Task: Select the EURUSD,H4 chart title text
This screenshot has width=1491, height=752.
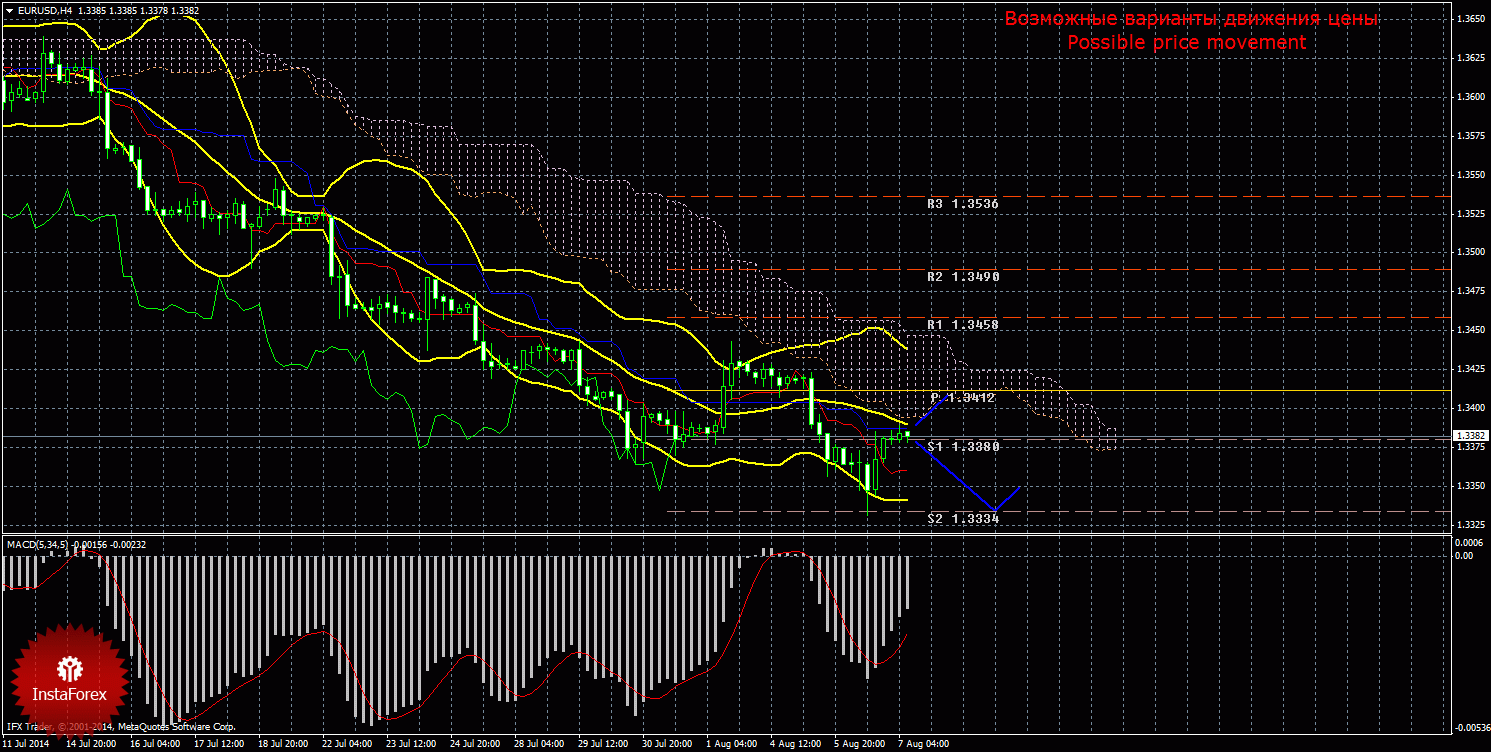Action: pyautogui.click(x=43, y=9)
